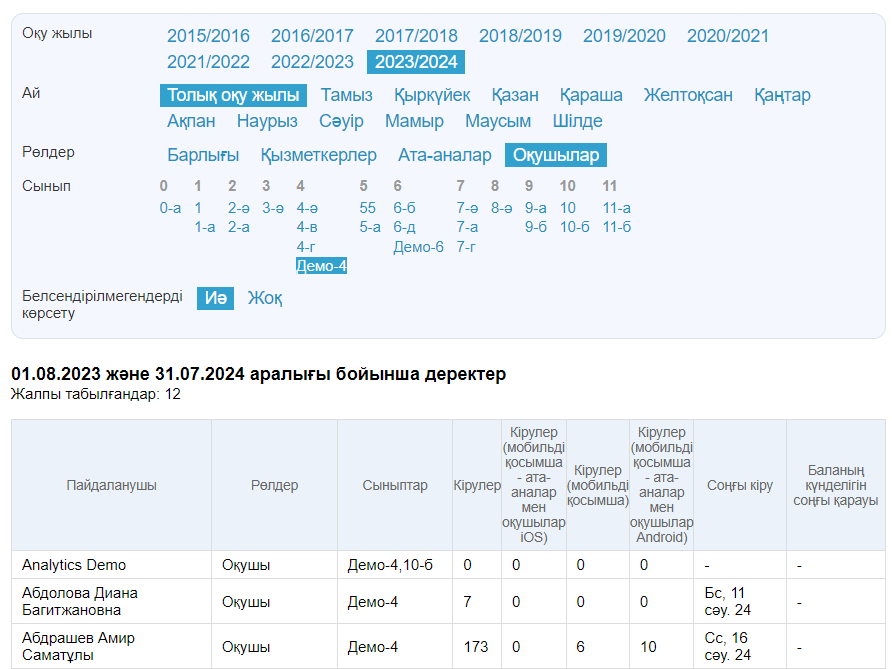Show all roles with Барлығы
The height and width of the screenshot is (669, 892).
click(x=203, y=155)
